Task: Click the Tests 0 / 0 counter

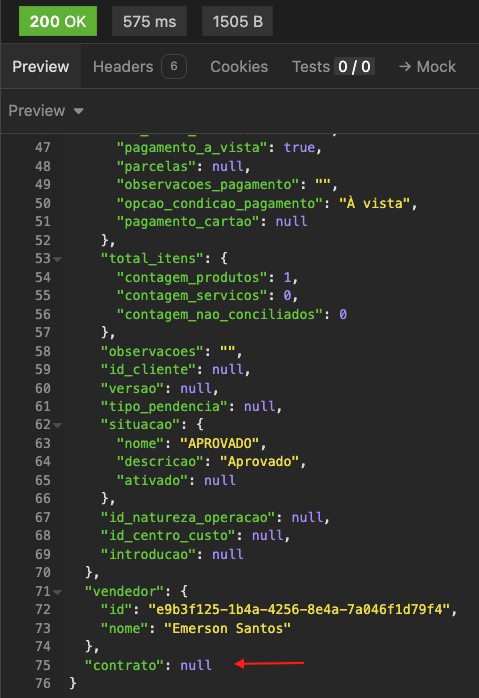Action: point(354,67)
